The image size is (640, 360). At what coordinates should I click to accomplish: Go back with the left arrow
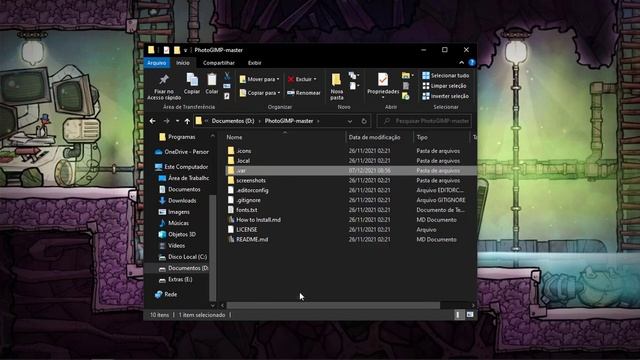(x=152, y=121)
